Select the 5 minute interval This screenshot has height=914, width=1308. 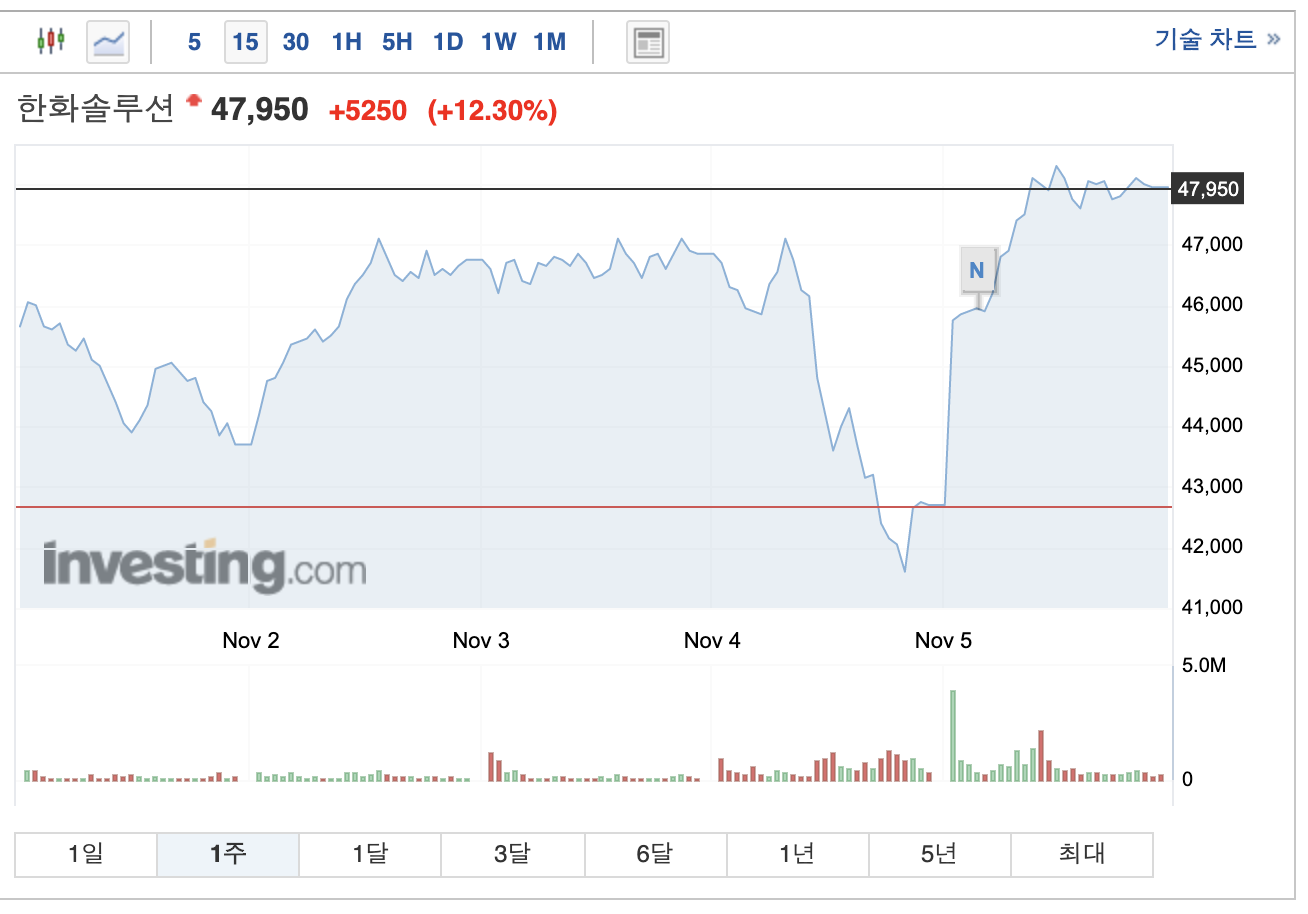[x=194, y=42]
